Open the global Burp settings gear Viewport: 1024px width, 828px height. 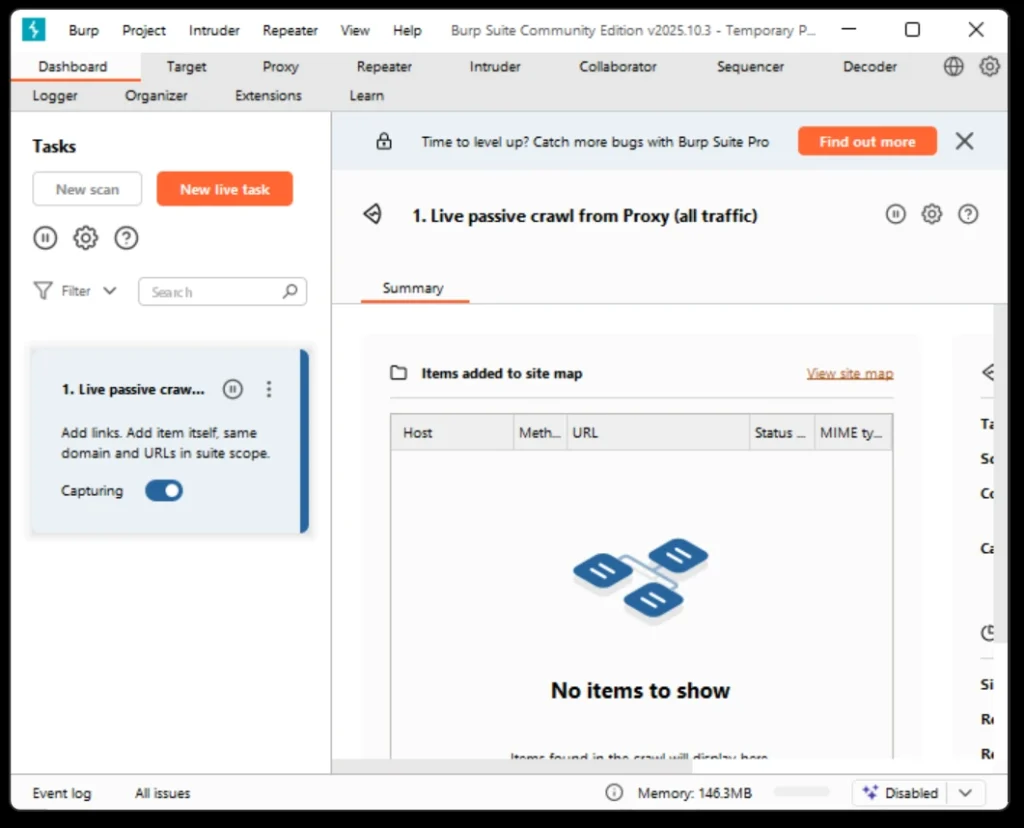[990, 66]
